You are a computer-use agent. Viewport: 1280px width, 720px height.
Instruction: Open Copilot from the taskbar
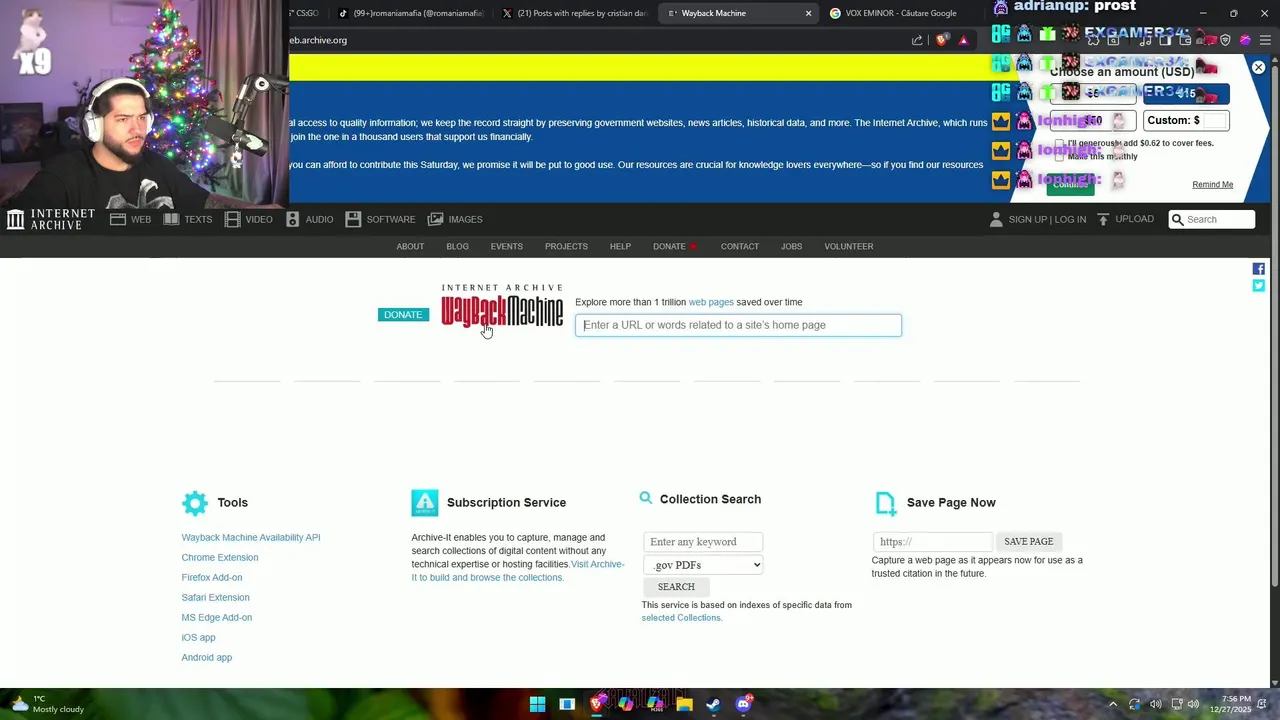point(626,704)
